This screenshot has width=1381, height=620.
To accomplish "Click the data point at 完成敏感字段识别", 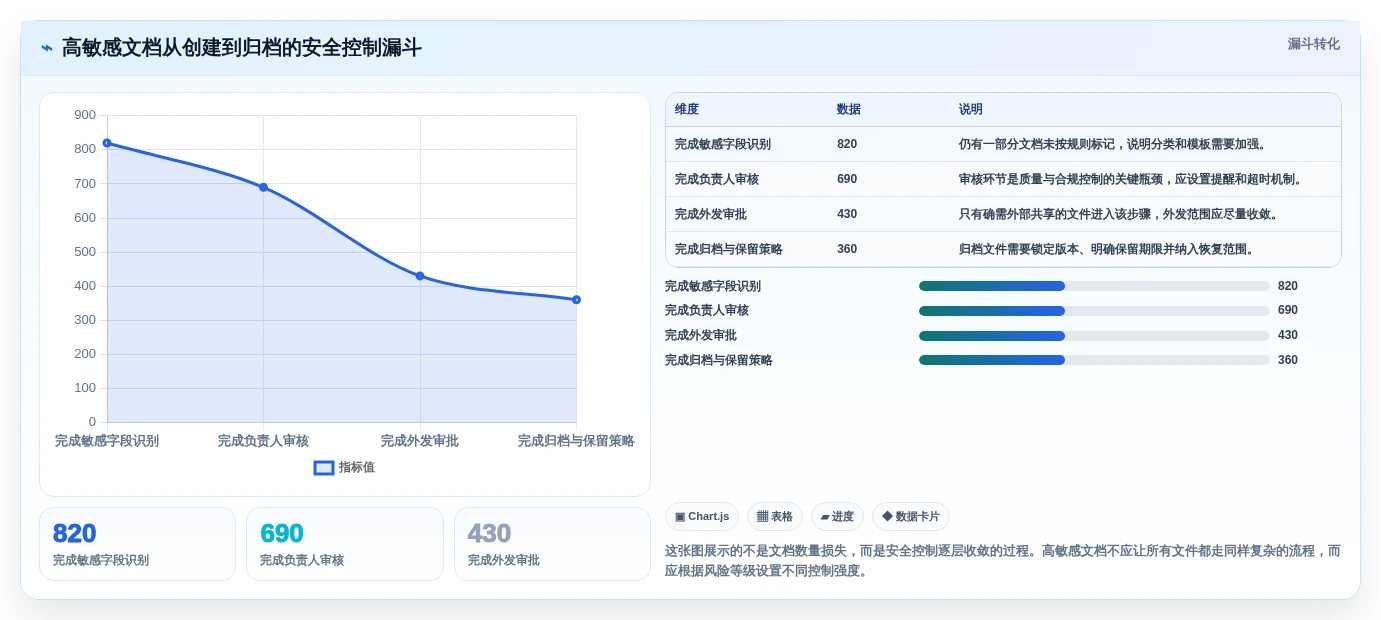I will (107, 143).
